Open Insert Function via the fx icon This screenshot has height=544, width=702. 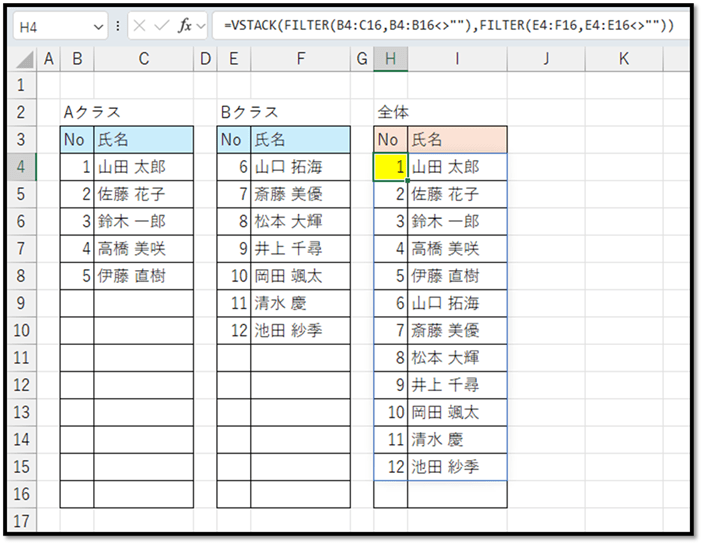click(x=184, y=25)
